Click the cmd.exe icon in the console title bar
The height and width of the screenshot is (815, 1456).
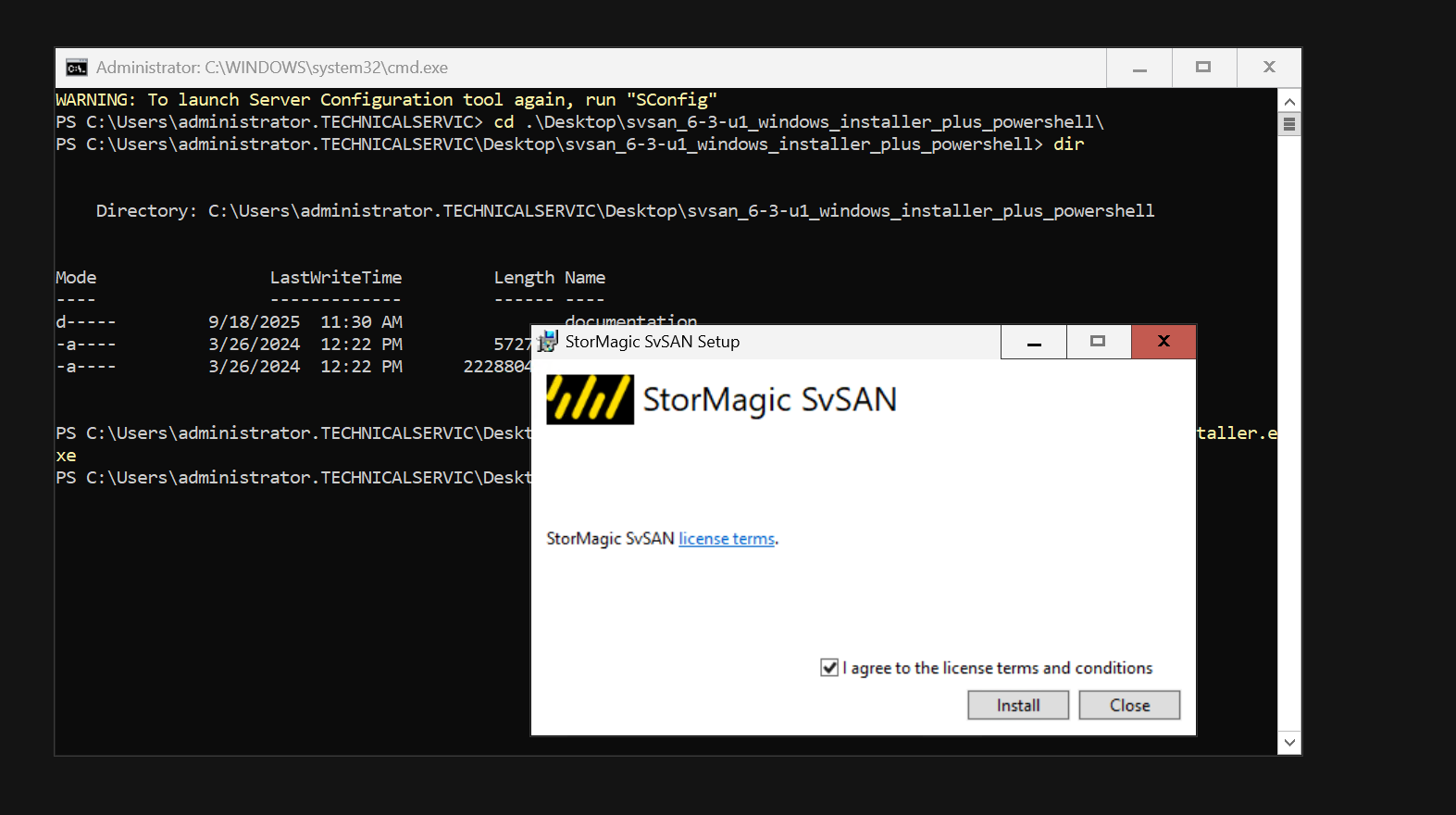point(77,68)
